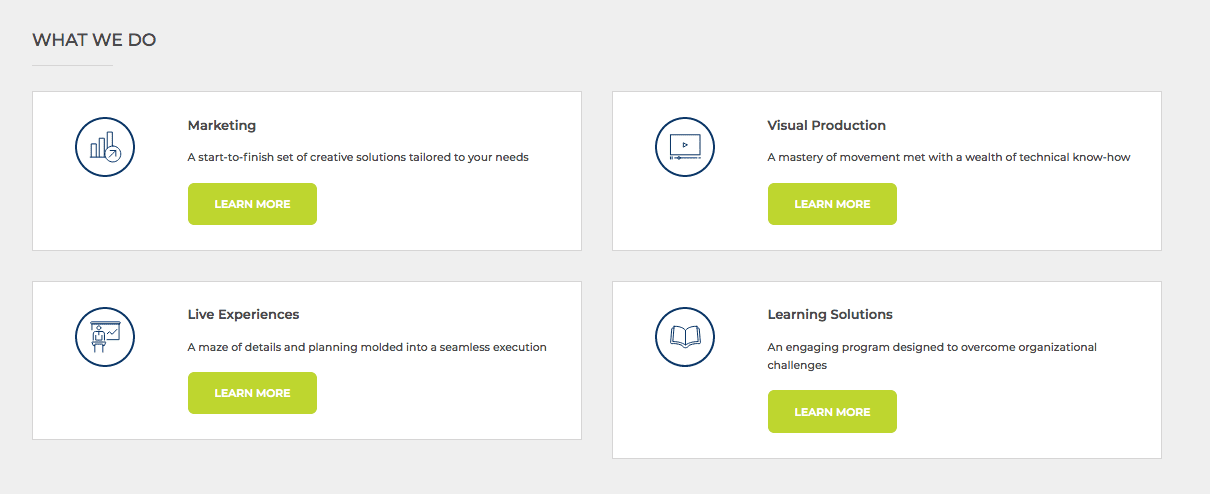This screenshot has height=494, width=1210.
Task: Click the Learning Solutions open book icon
Action: 685,336
